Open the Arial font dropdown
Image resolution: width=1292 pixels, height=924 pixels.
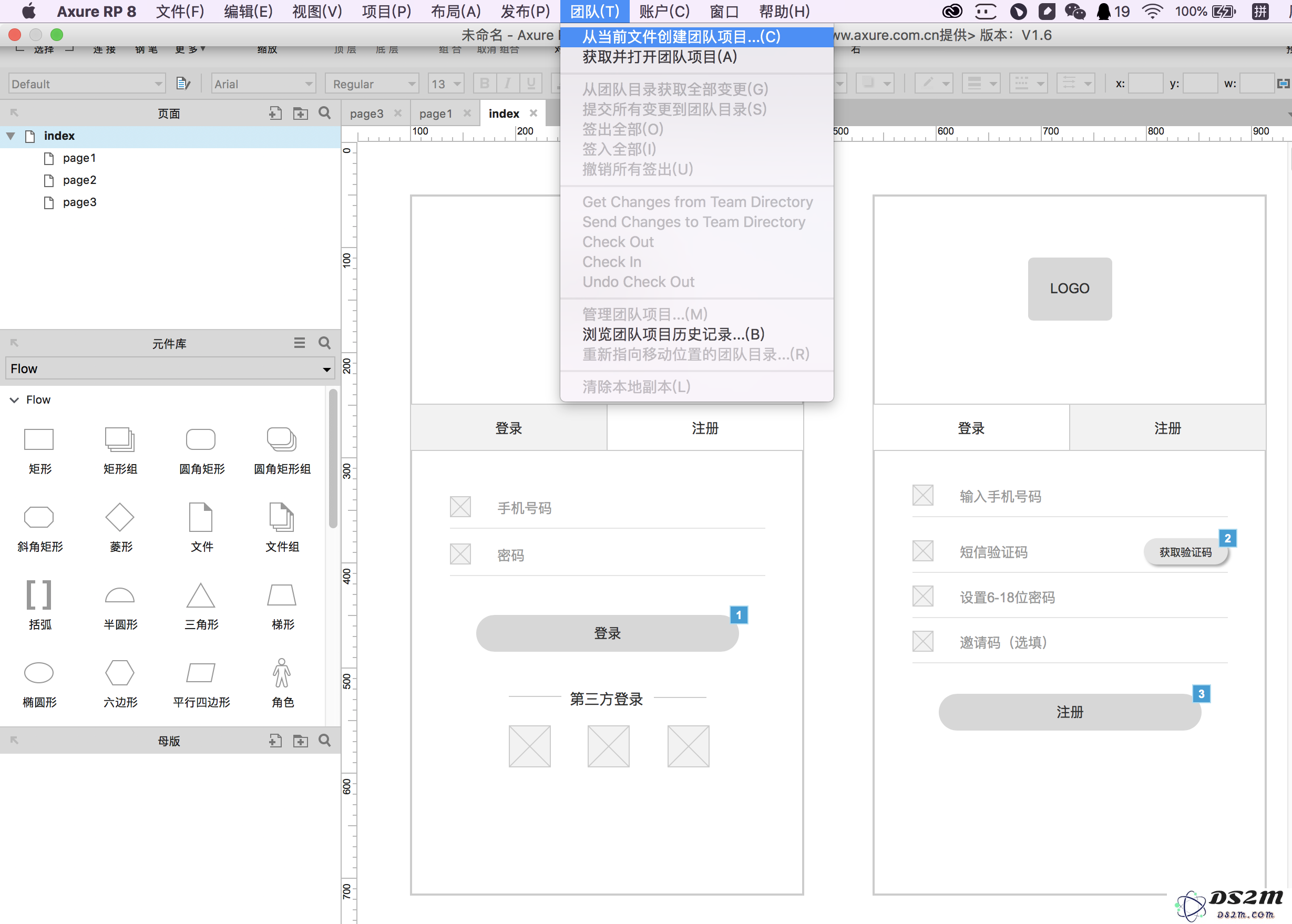pyautogui.click(x=263, y=84)
